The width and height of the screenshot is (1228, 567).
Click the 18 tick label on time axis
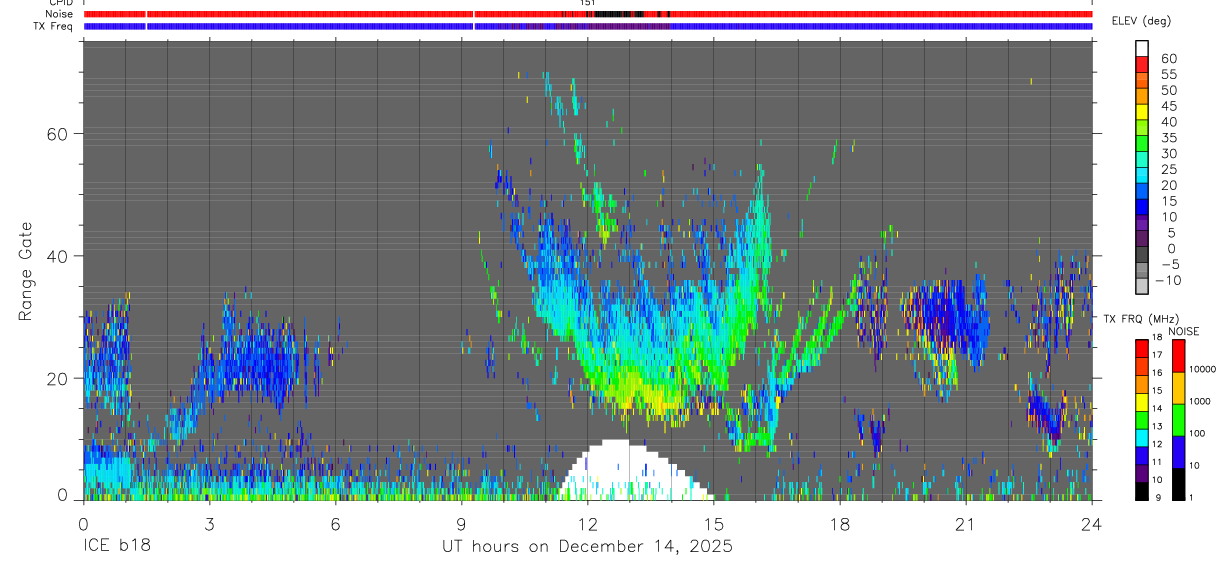840,525
